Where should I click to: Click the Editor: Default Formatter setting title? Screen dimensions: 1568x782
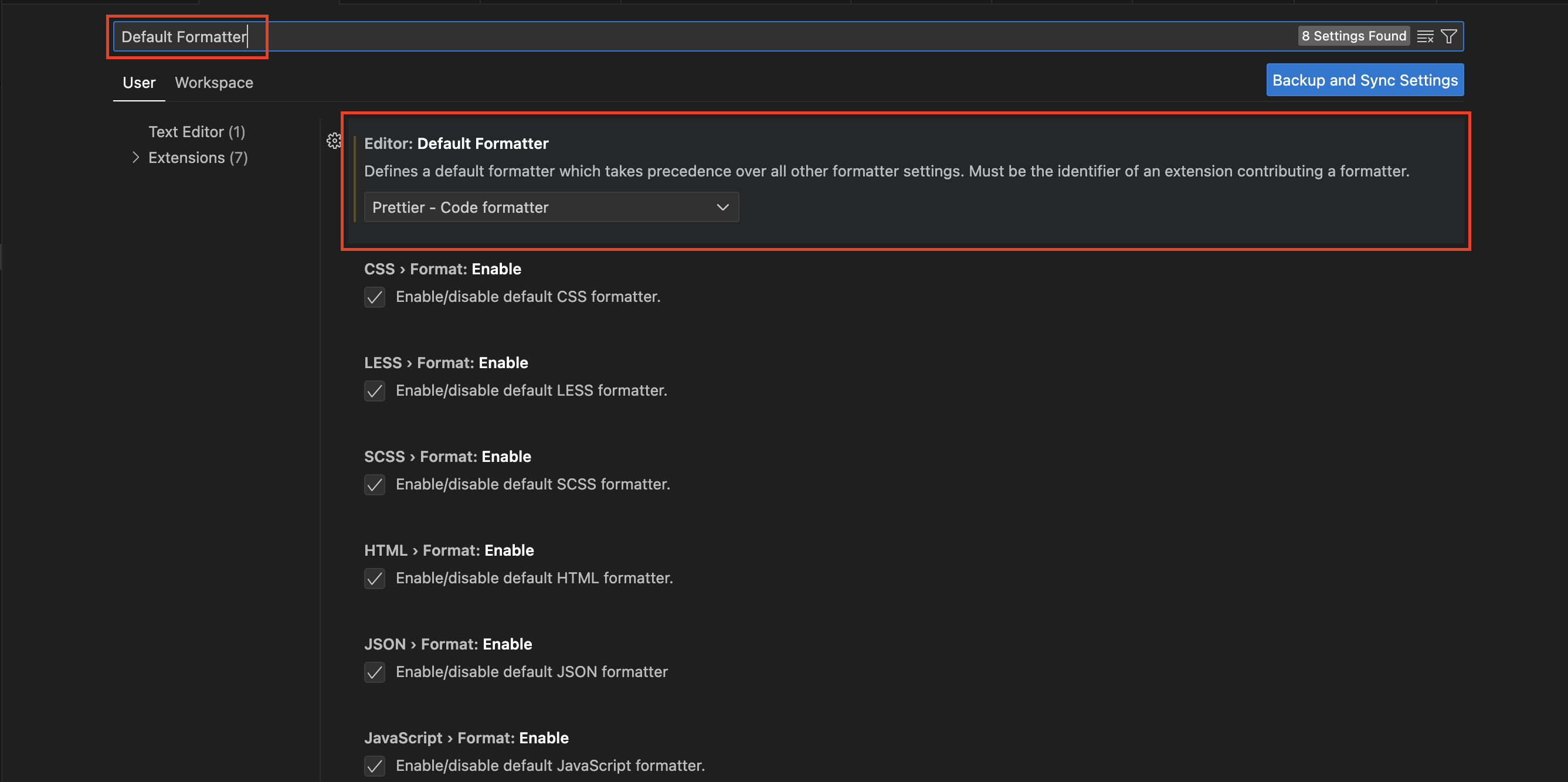(x=456, y=144)
